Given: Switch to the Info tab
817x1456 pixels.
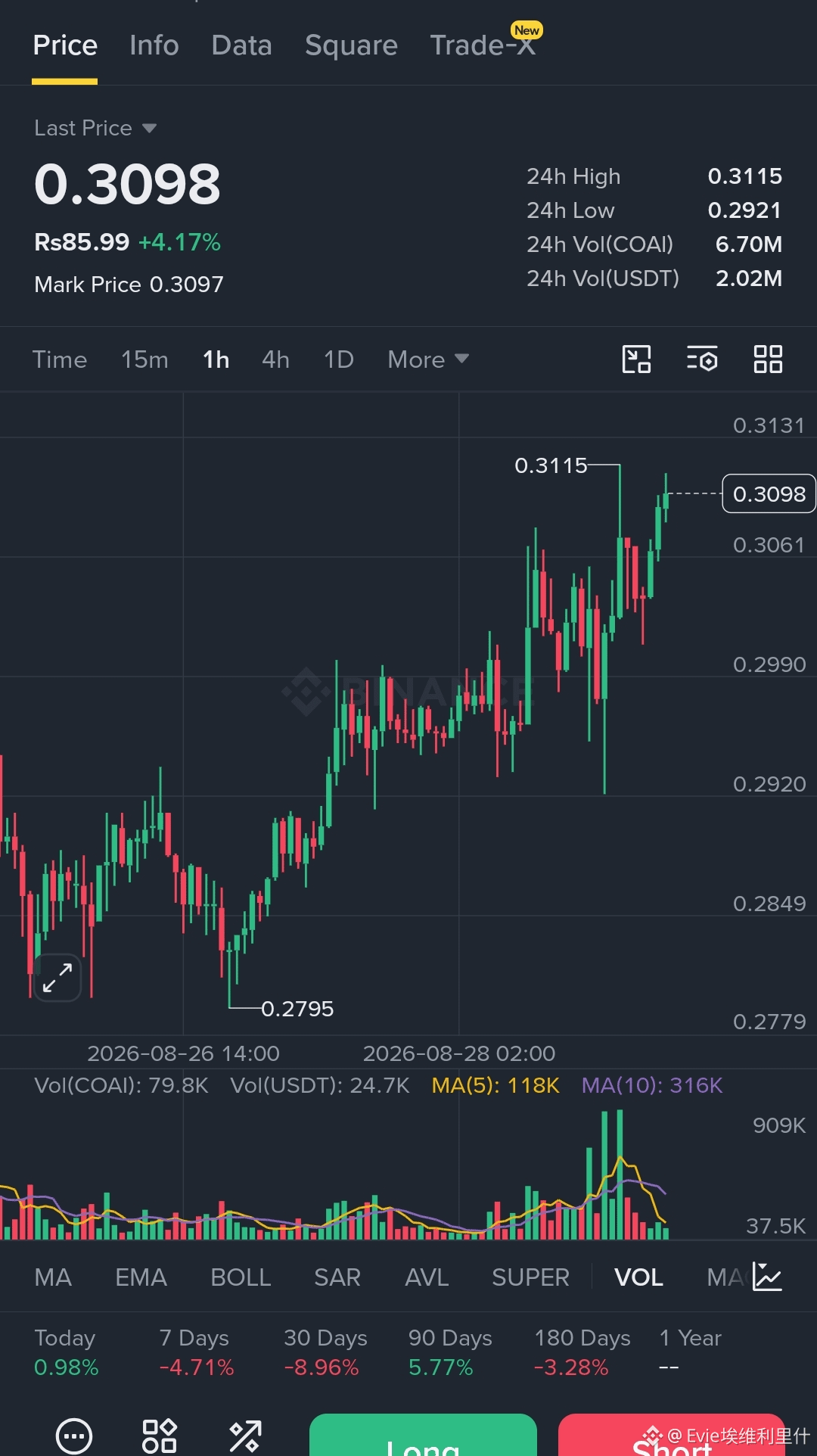Looking at the screenshot, I should [x=154, y=45].
